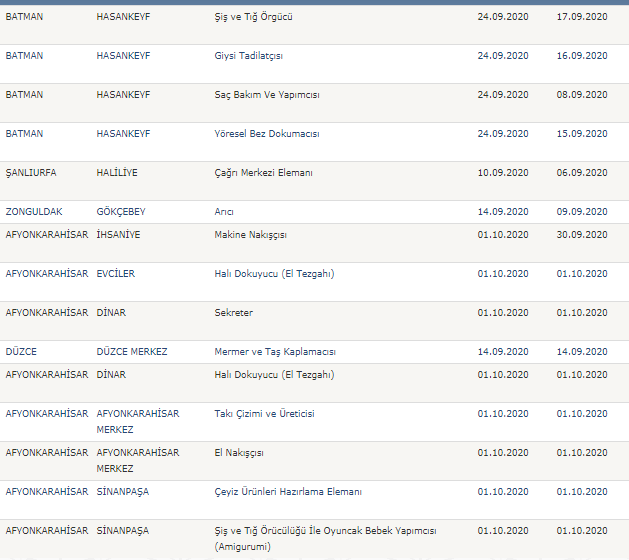This screenshot has width=629, height=560.
Task: Click the ŞANLIURFA province cell
Action: click(31, 173)
